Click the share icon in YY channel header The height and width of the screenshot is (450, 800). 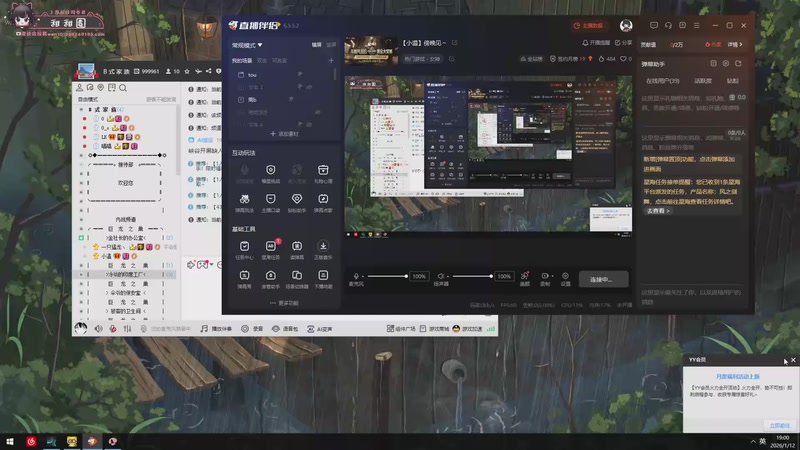tap(209, 71)
